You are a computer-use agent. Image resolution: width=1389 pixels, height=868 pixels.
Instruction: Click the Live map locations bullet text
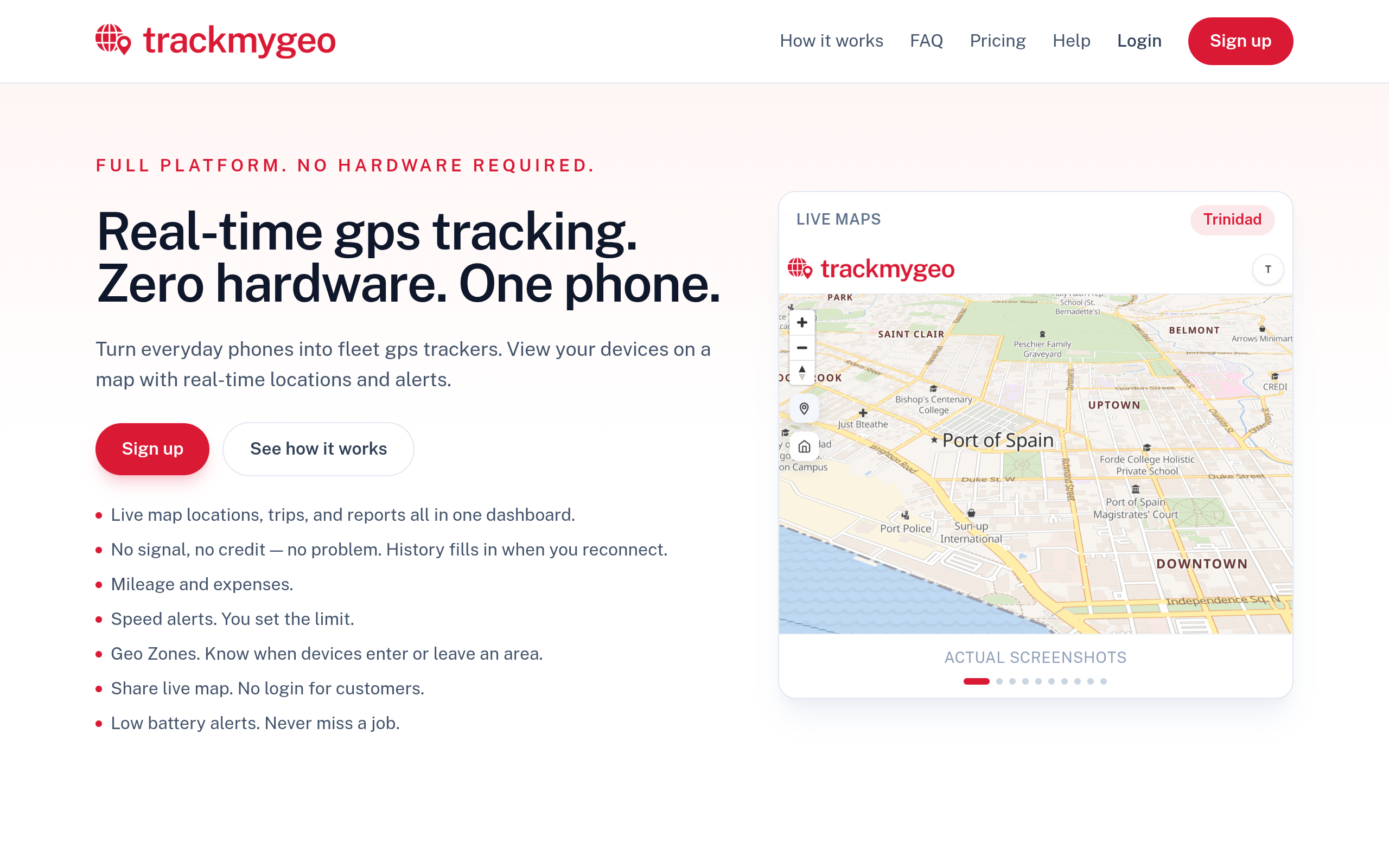[x=343, y=515]
